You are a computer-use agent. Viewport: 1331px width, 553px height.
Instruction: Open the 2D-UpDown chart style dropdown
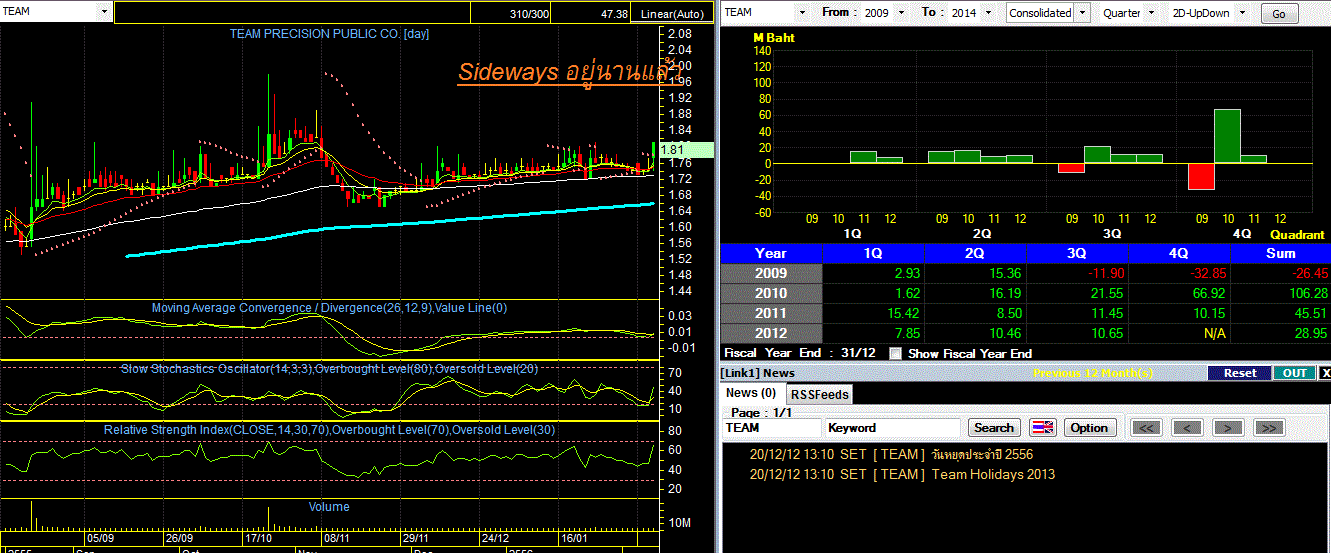pyautogui.click(x=1241, y=13)
